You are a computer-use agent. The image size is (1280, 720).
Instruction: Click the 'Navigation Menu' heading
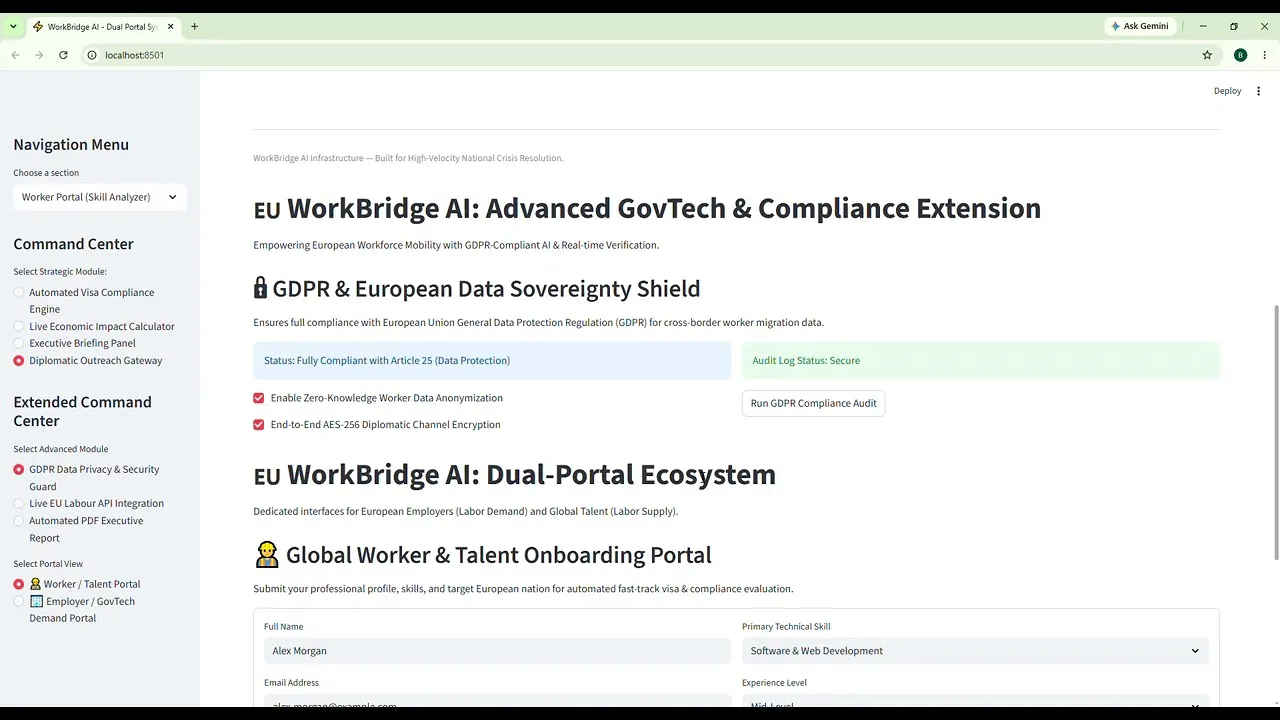pyautogui.click(x=71, y=145)
